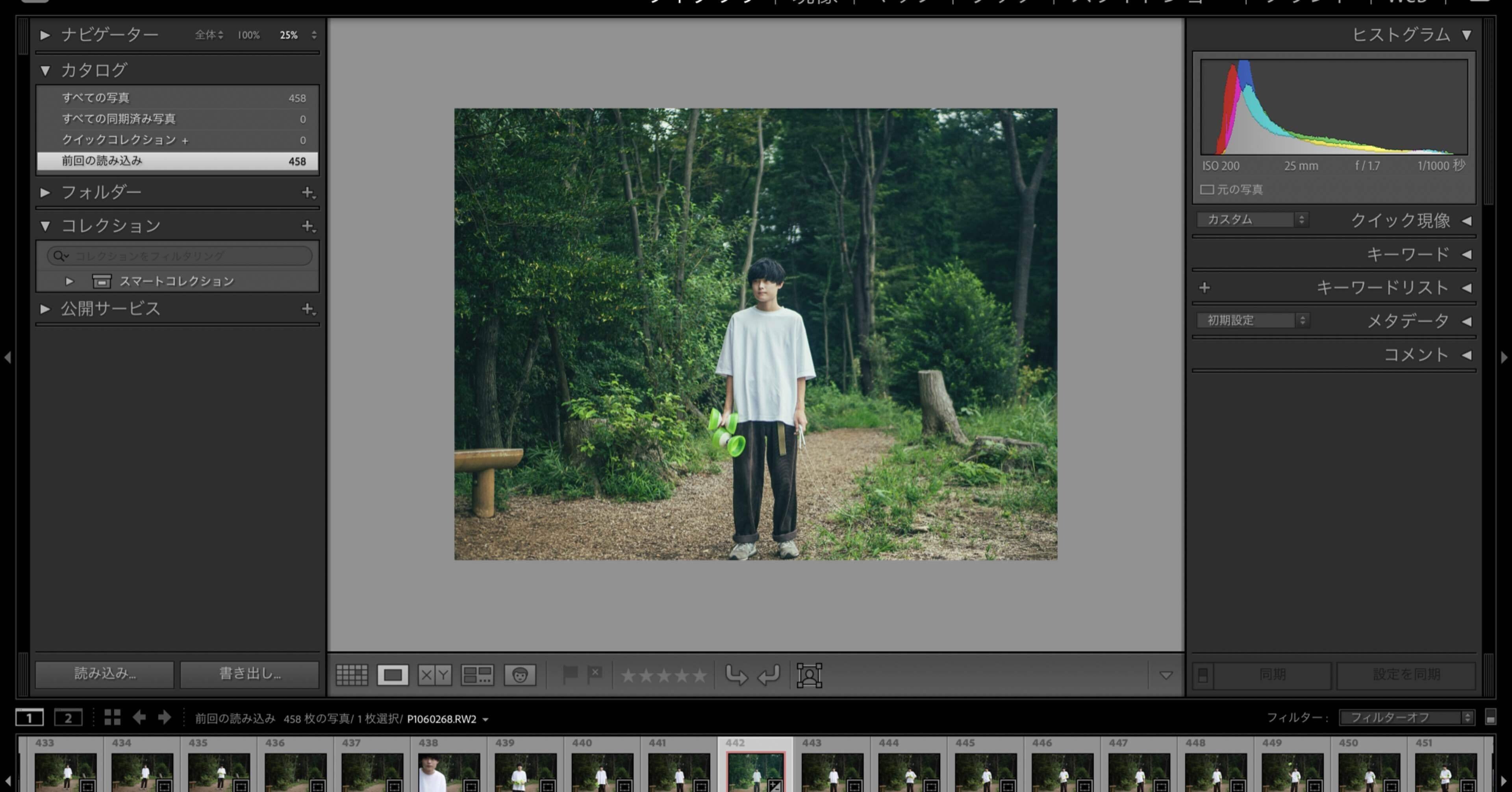Open people face view icon
1512x792 pixels.
(x=519, y=675)
